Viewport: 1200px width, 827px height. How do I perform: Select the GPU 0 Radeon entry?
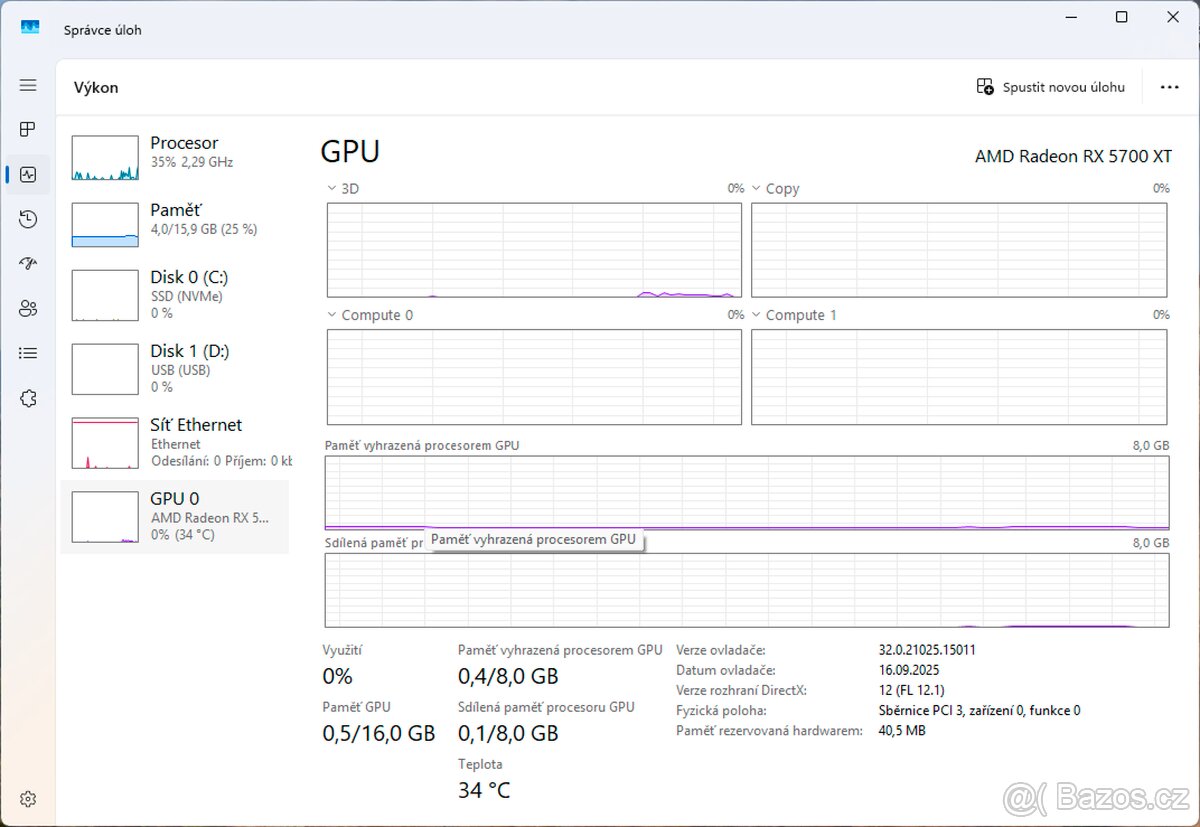pyautogui.click(x=178, y=517)
